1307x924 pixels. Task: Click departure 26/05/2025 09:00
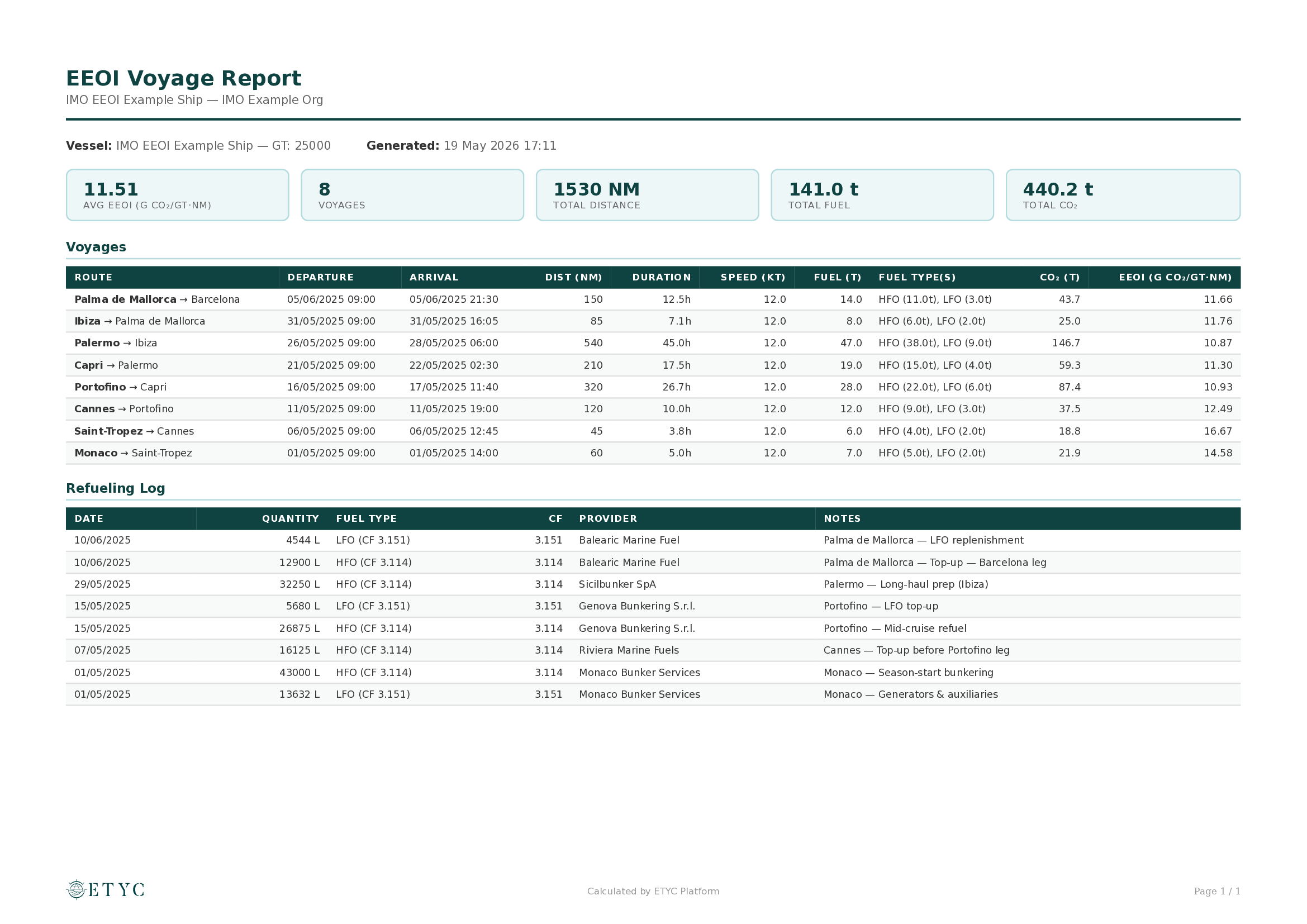pos(331,343)
